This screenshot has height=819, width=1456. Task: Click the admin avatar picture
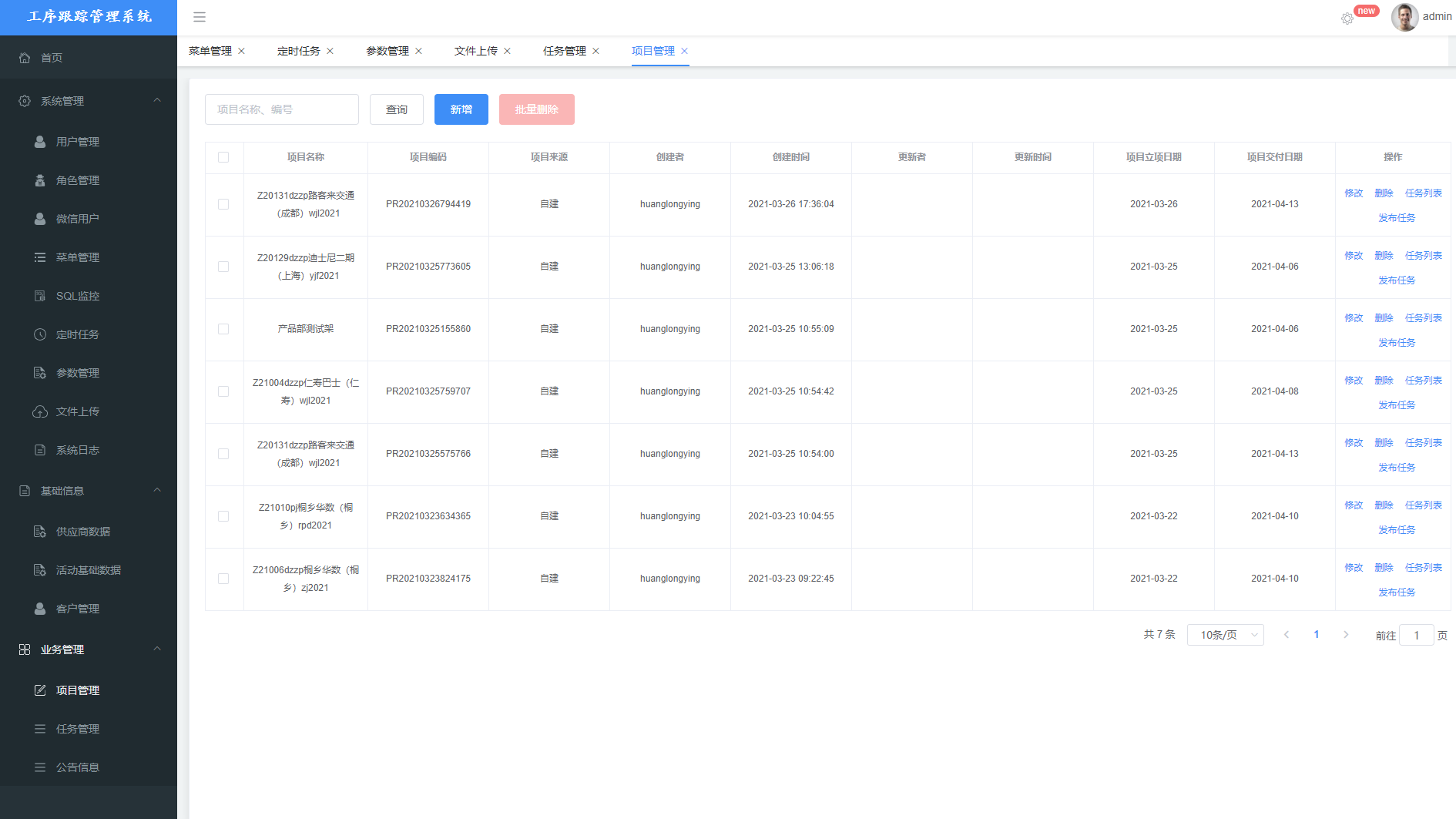coord(1404,17)
